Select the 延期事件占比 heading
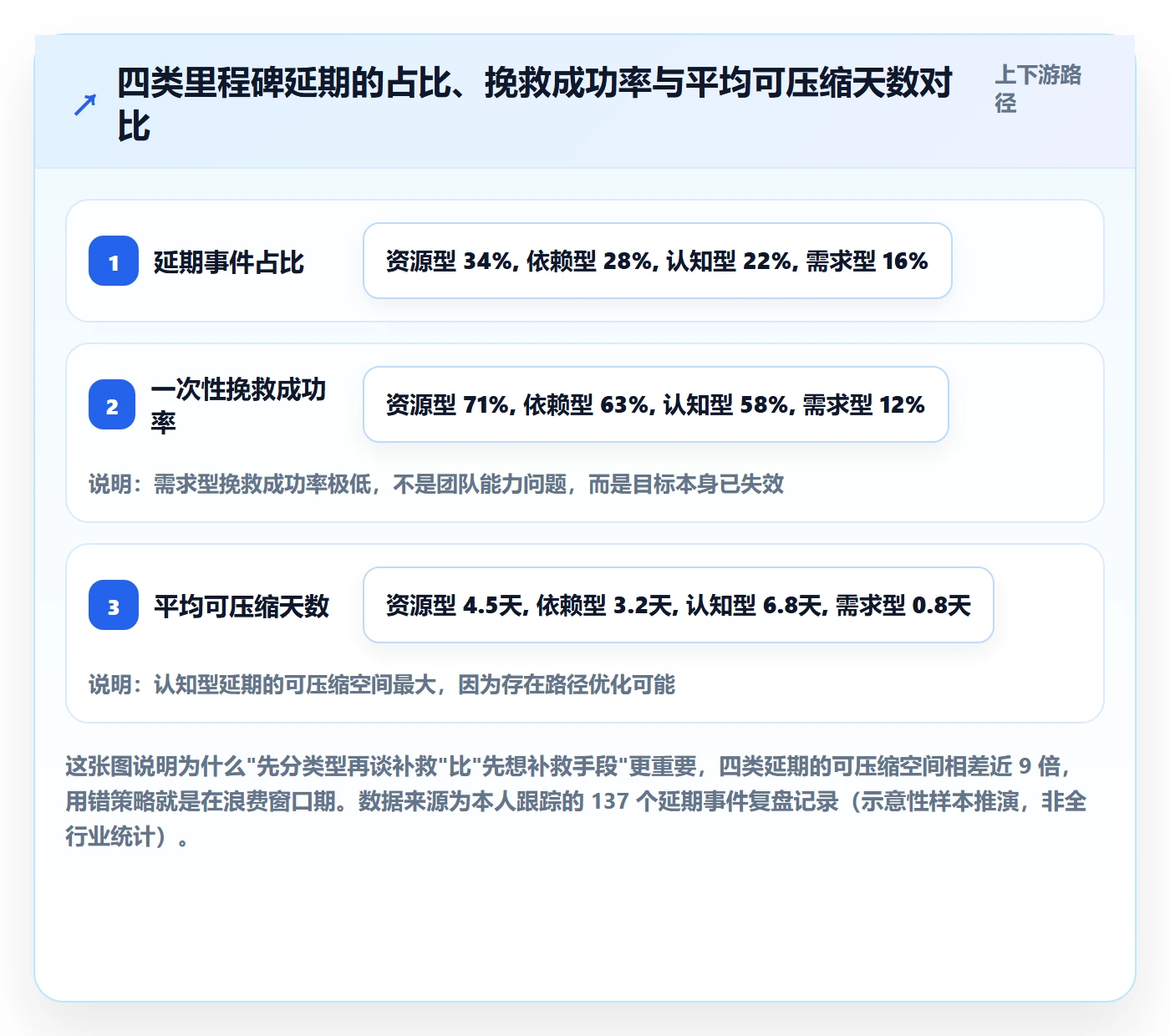The height and width of the screenshot is (1036, 1170). pyautogui.click(x=228, y=262)
